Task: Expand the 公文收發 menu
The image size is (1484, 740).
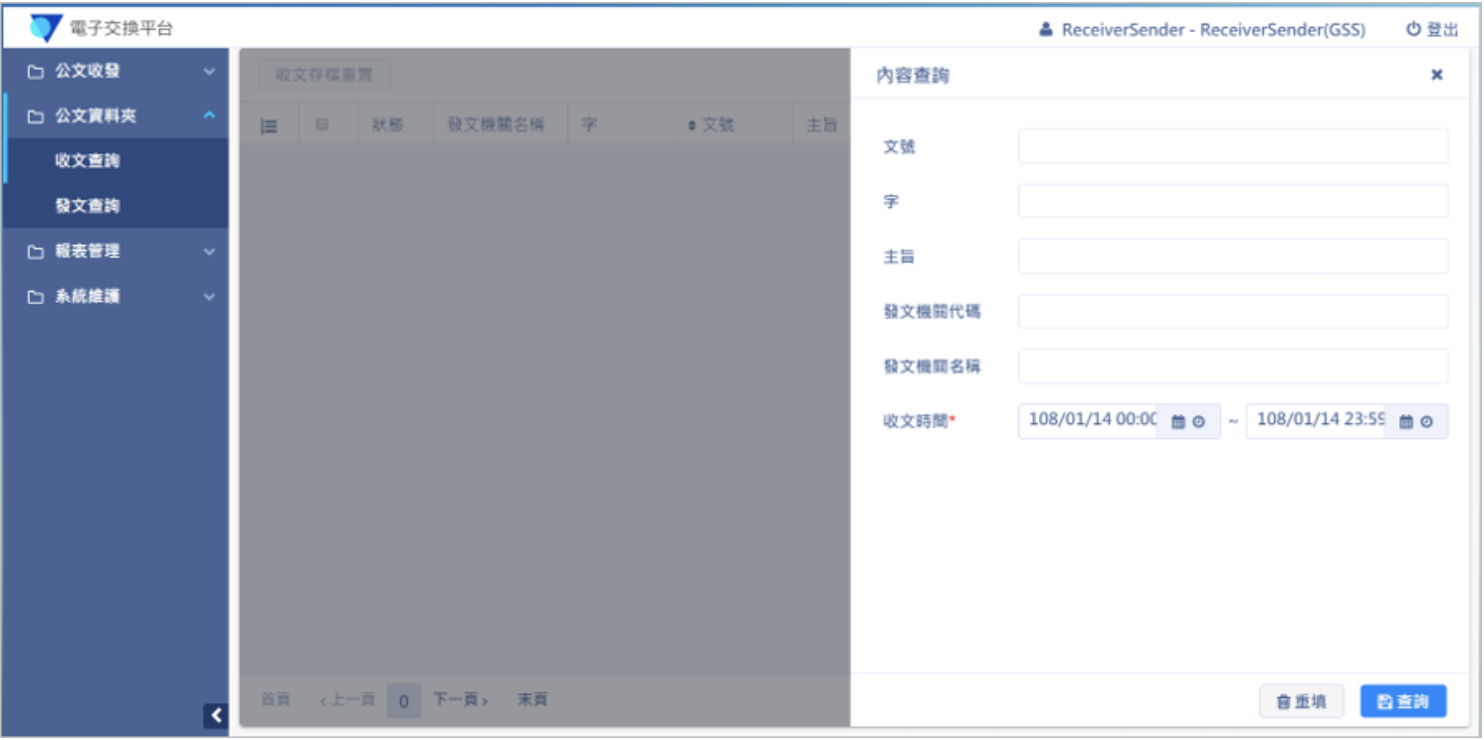Action: click(116, 72)
